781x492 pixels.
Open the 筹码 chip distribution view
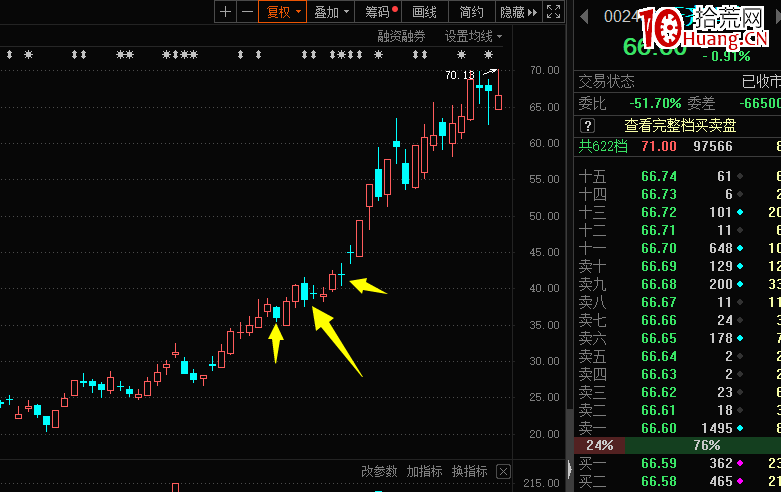pos(378,11)
